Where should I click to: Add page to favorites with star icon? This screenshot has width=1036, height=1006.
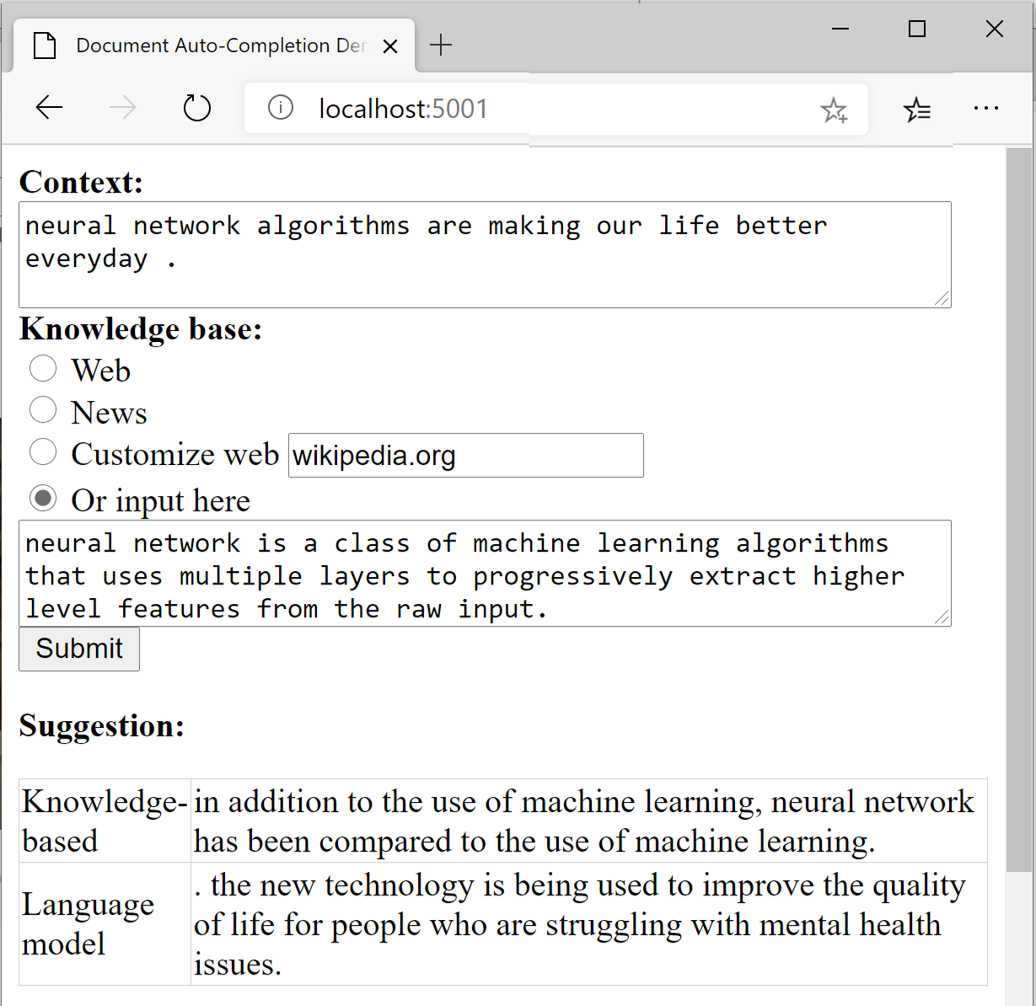[834, 110]
